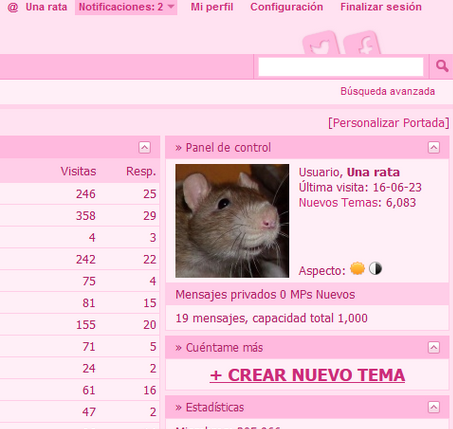Collapse the Cuéntame más box

434,347
